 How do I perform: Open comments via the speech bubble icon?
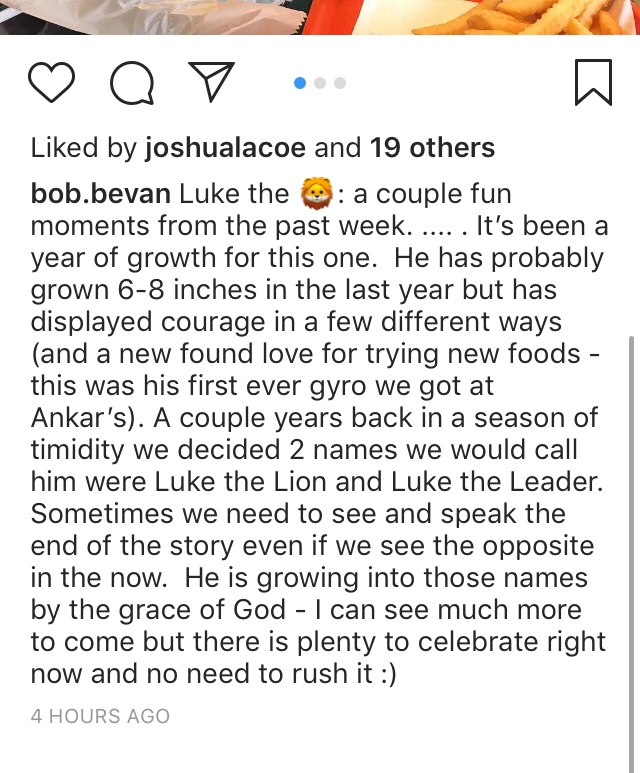[131, 85]
